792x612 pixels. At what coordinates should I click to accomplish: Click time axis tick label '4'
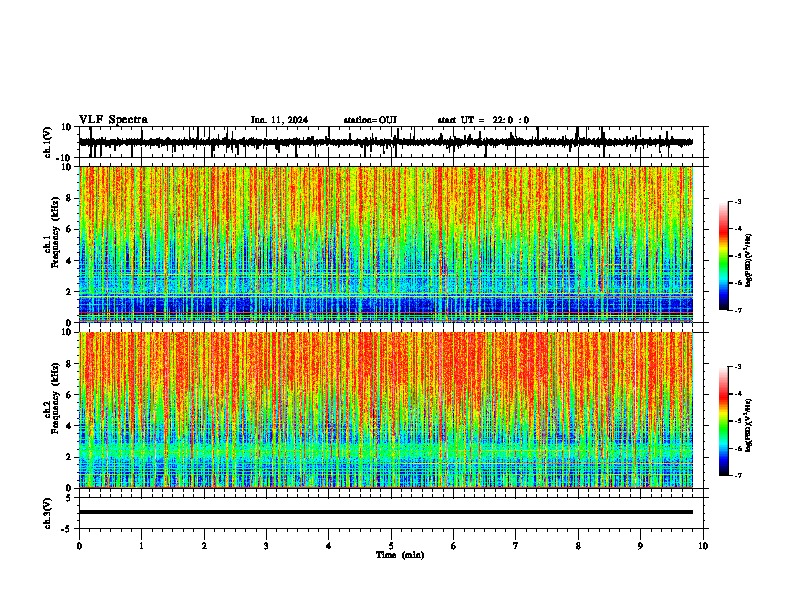pos(329,546)
